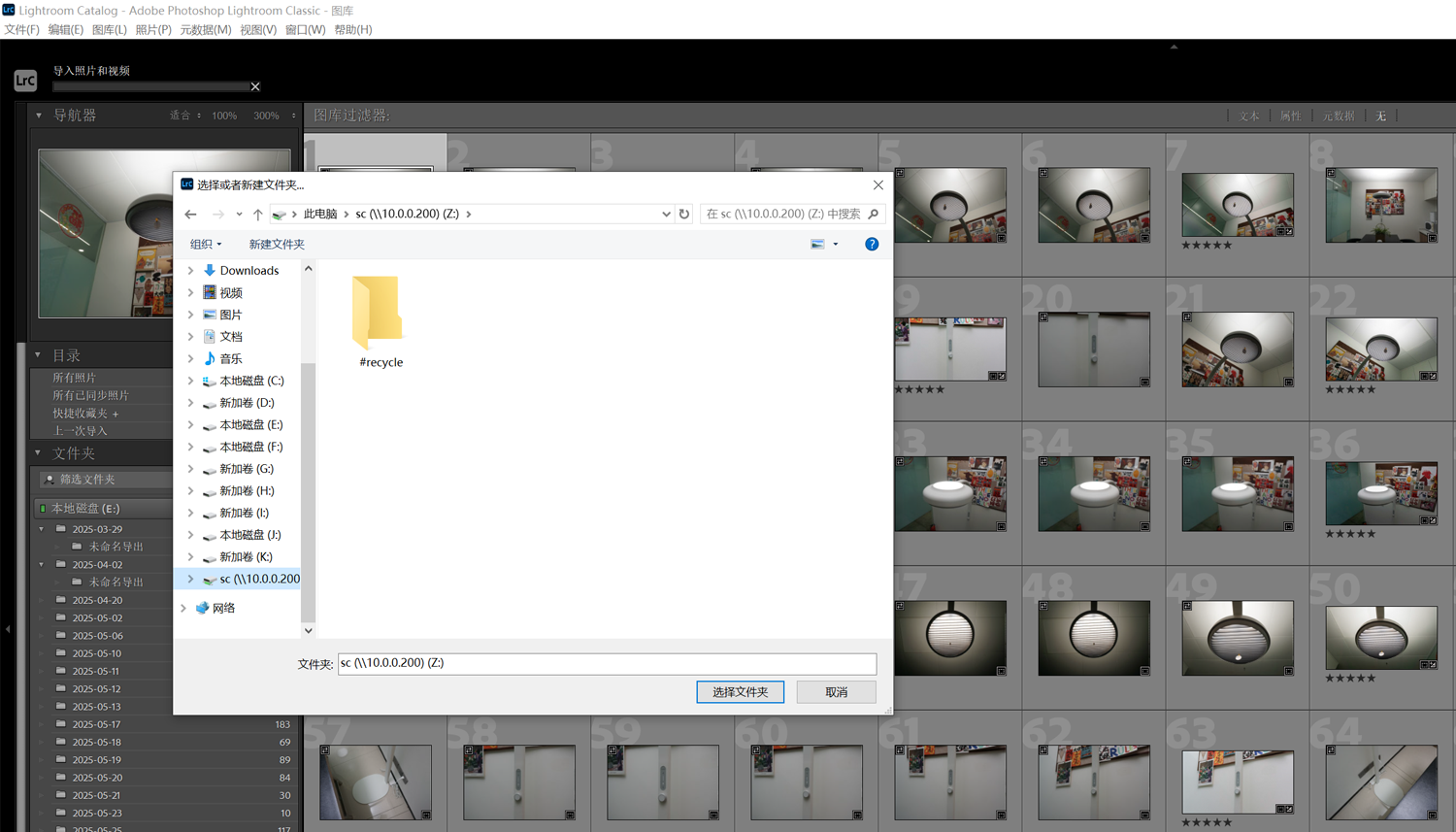Open the dialog help icon
Image resolution: width=1456 pixels, height=832 pixels.
pyautogui.click(x=872, y=245)
